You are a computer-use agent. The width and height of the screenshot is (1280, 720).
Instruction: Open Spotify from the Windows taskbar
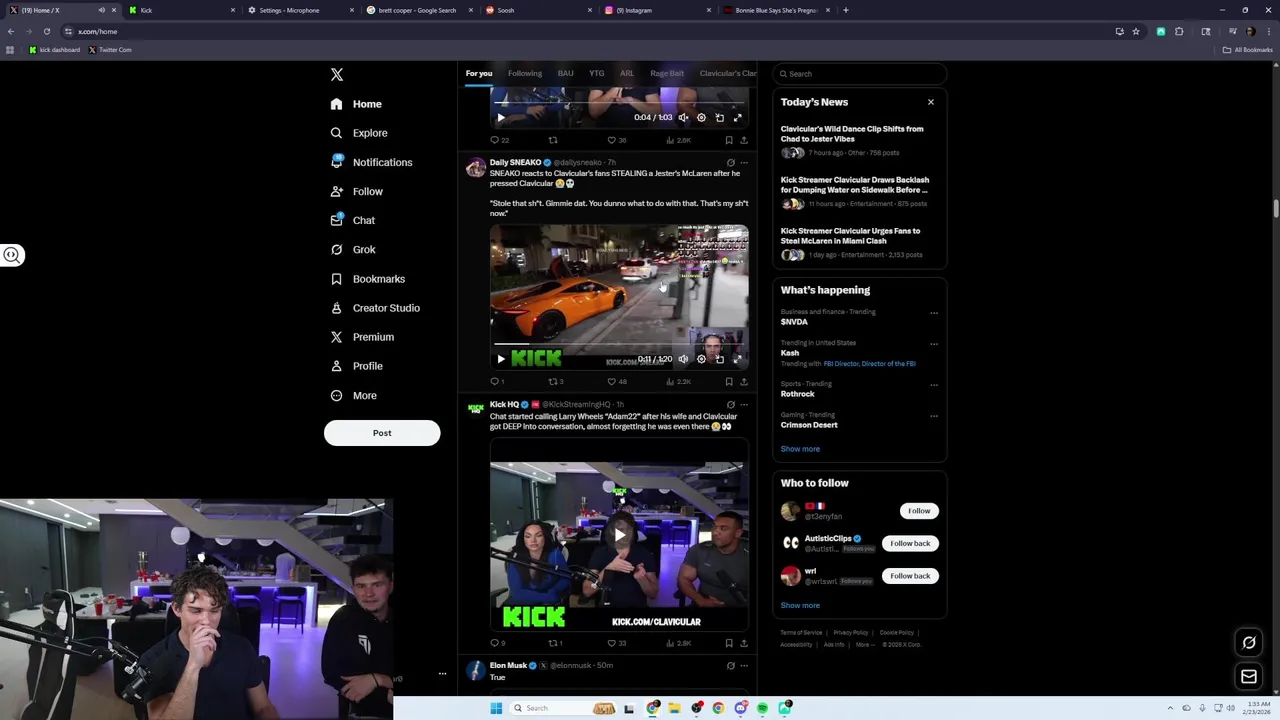[762, 708]
